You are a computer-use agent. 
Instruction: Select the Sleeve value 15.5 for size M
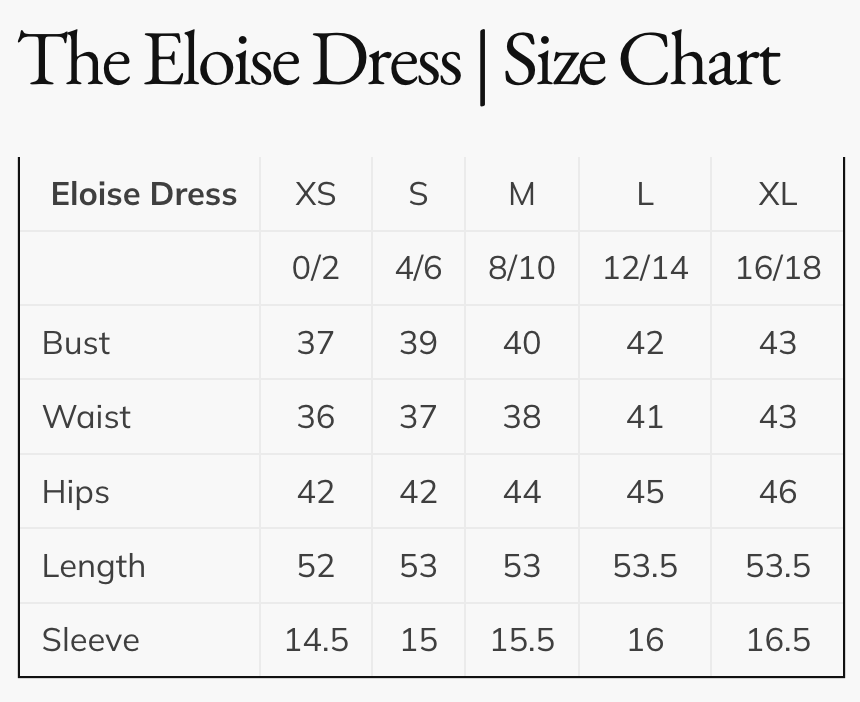pos(521,640)
